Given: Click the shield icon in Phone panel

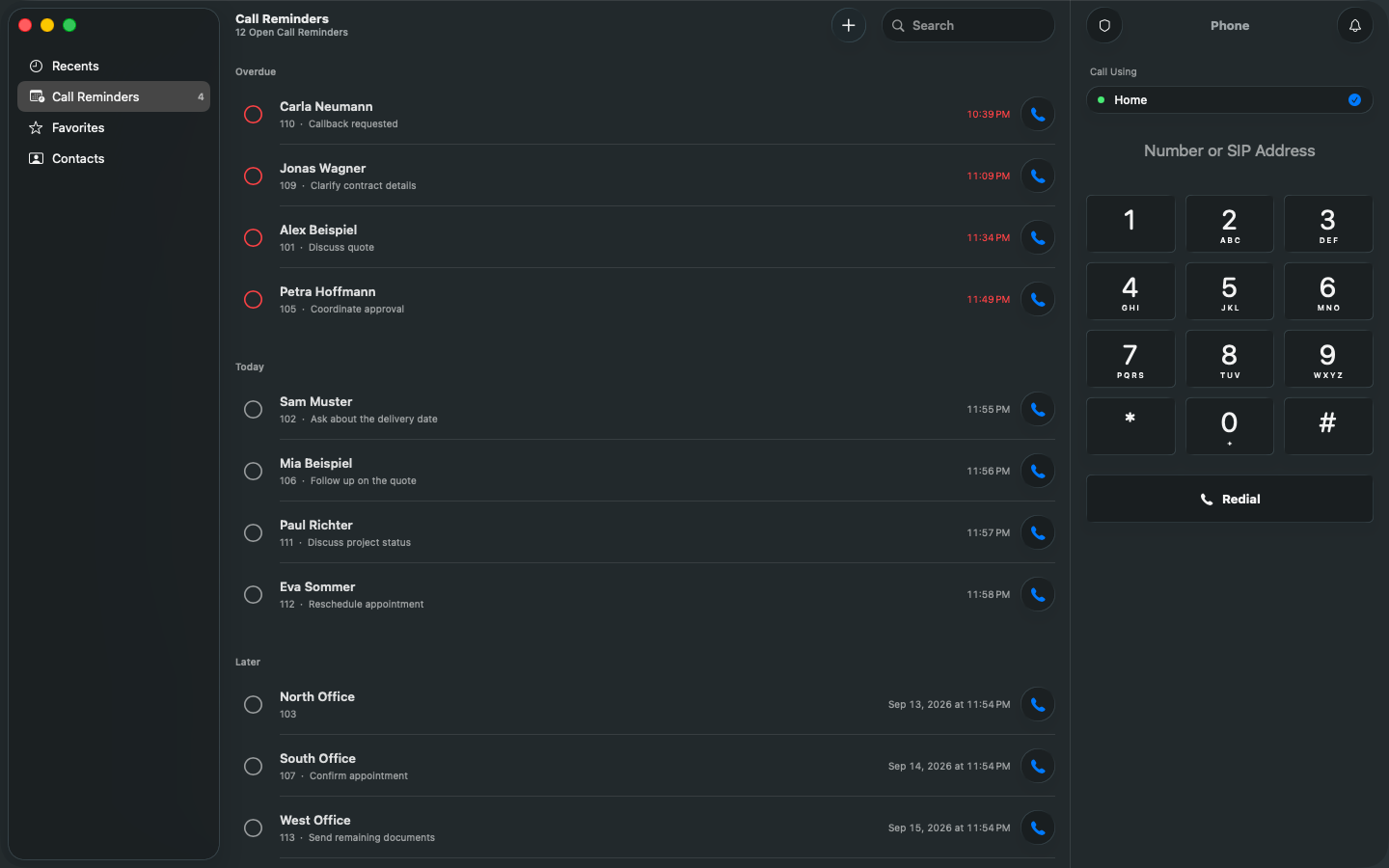Looking at the screenshot, I should (1104, 25).
